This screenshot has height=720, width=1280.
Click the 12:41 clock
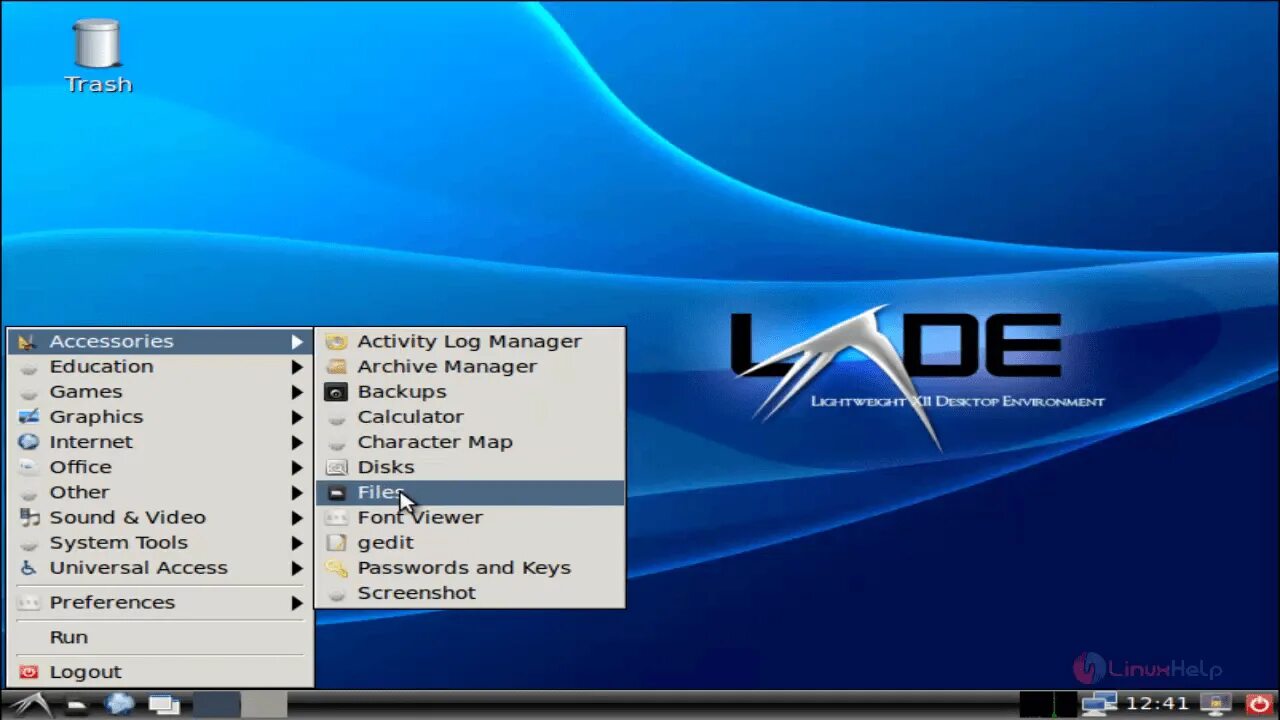pyautogui.click(x=1157, y=704)
